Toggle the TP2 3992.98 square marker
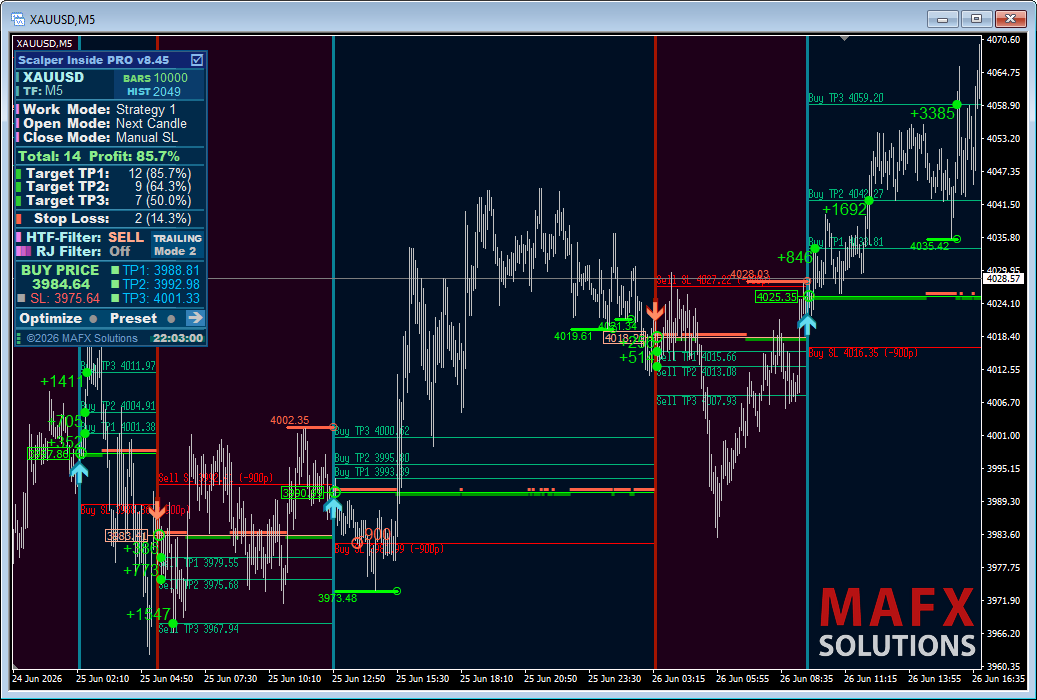This screenshot has height=700, width=1037. coord(115,284)
